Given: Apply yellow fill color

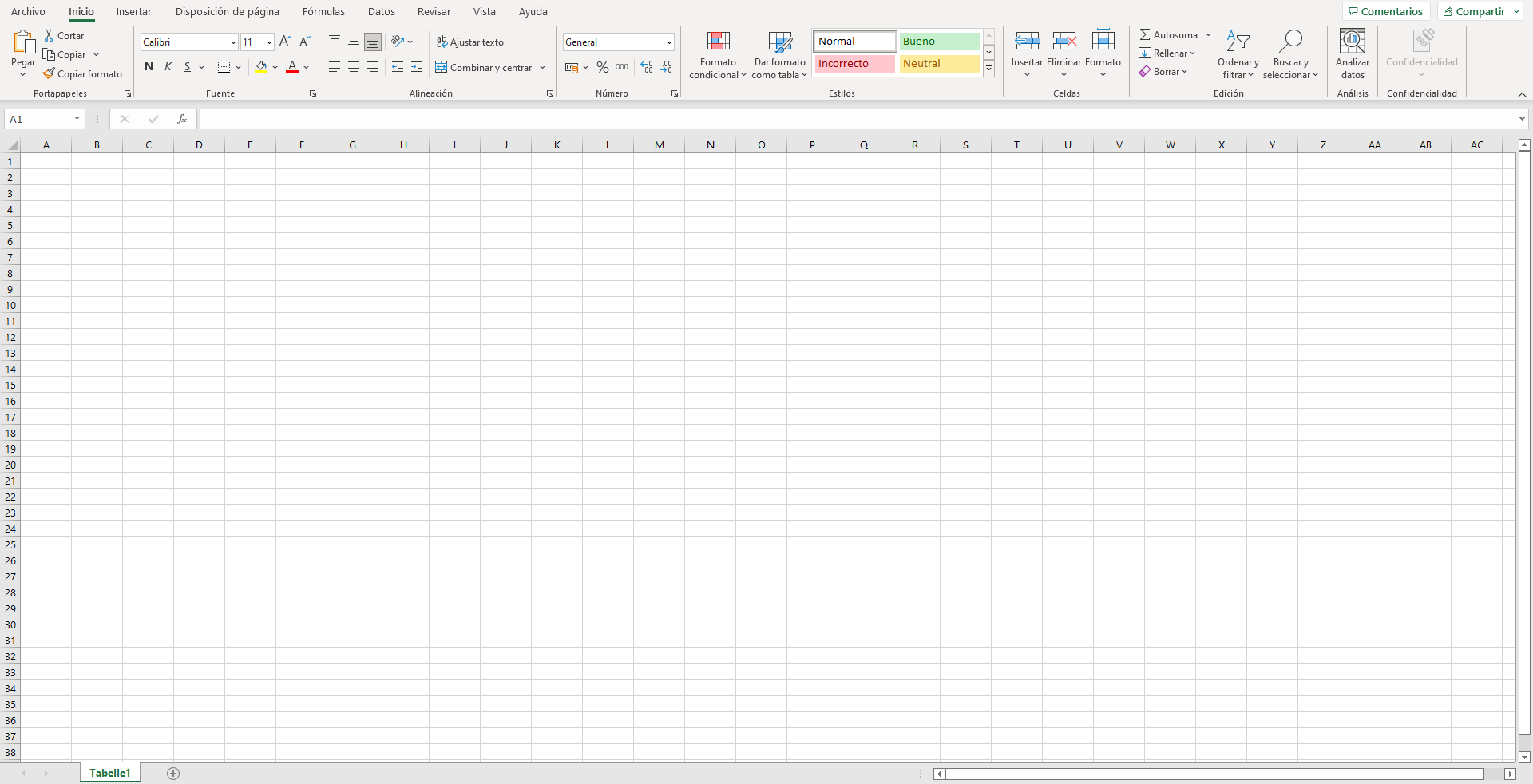Looking at the screenshot, I should [261, 67].
